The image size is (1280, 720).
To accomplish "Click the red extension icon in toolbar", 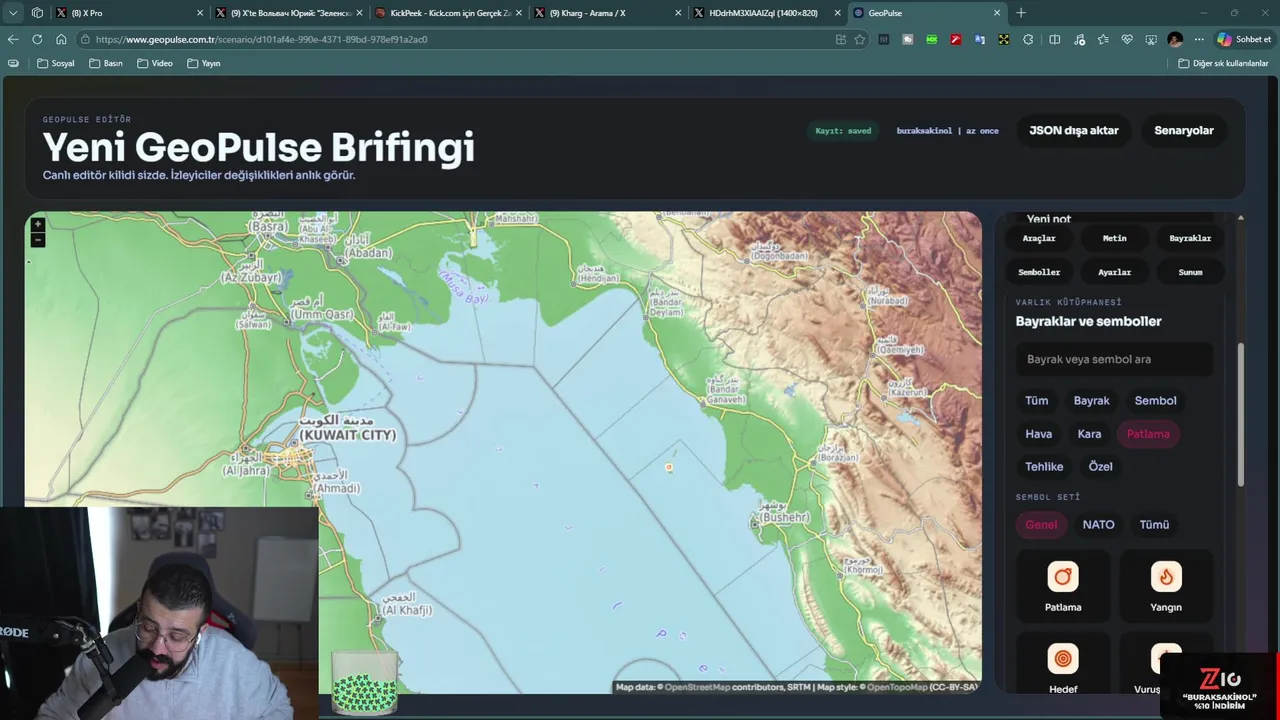I will [956, 39].
